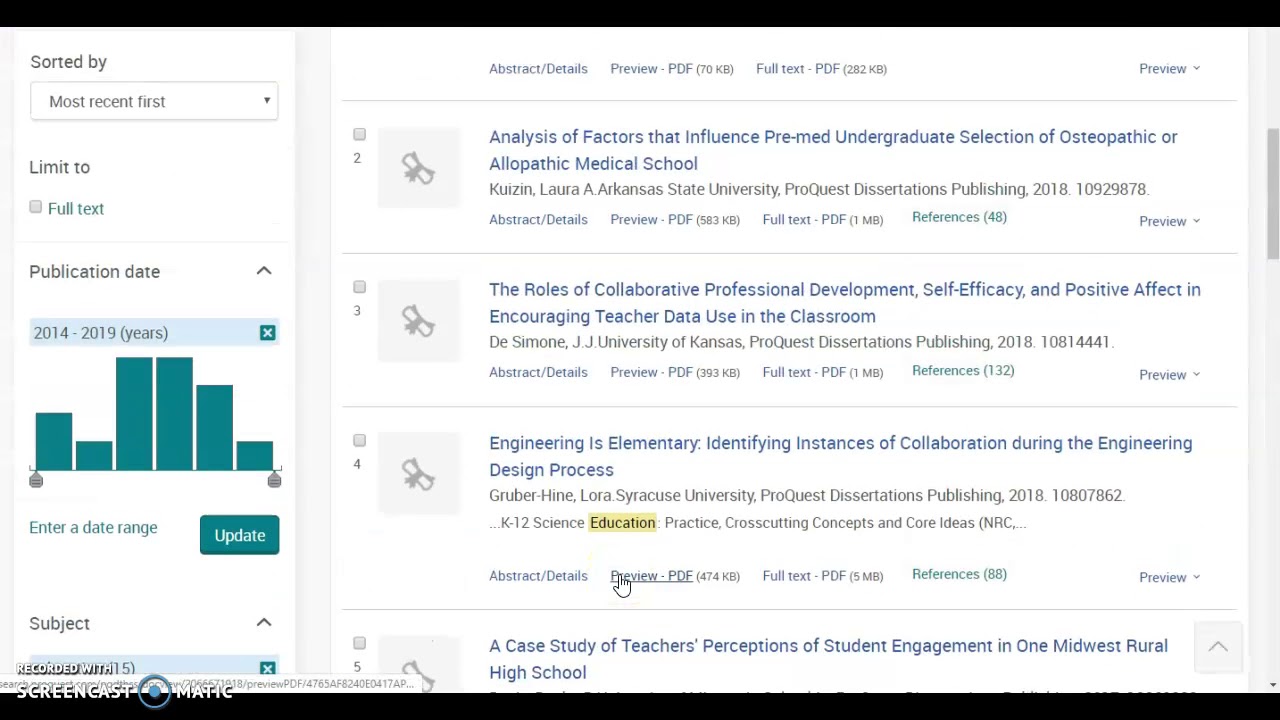Collapse the Subject section
Screen dimensions: 1280x720
264,623
